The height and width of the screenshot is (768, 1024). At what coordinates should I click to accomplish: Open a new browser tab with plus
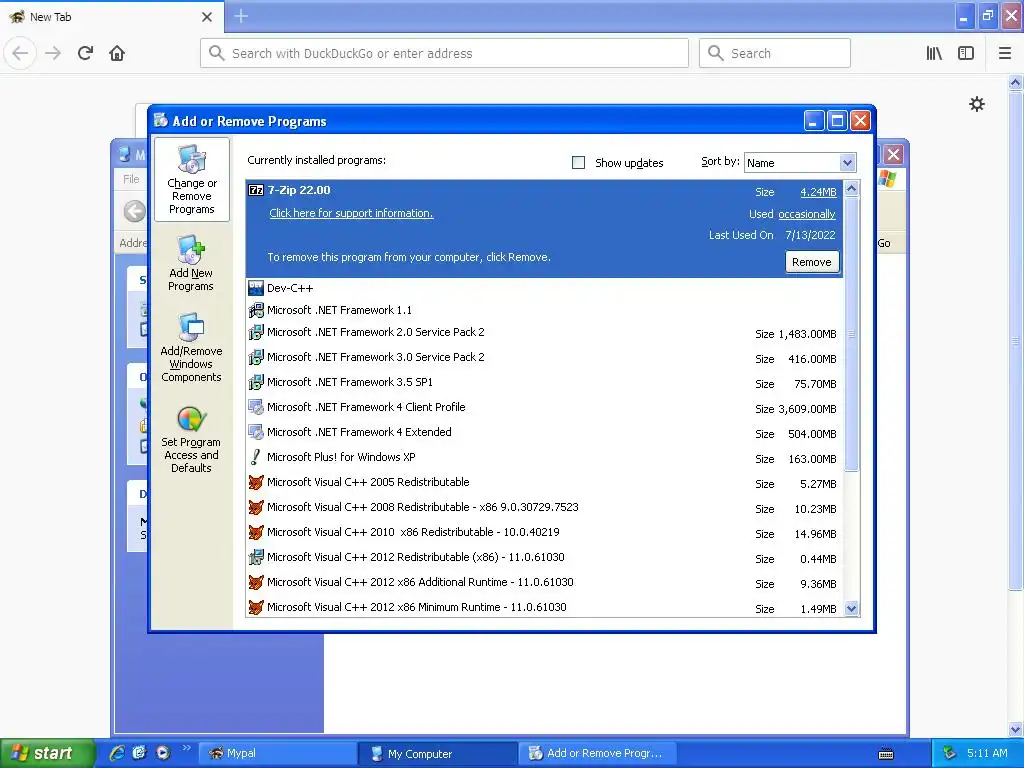pyautogui.click(x=241, y=16)
